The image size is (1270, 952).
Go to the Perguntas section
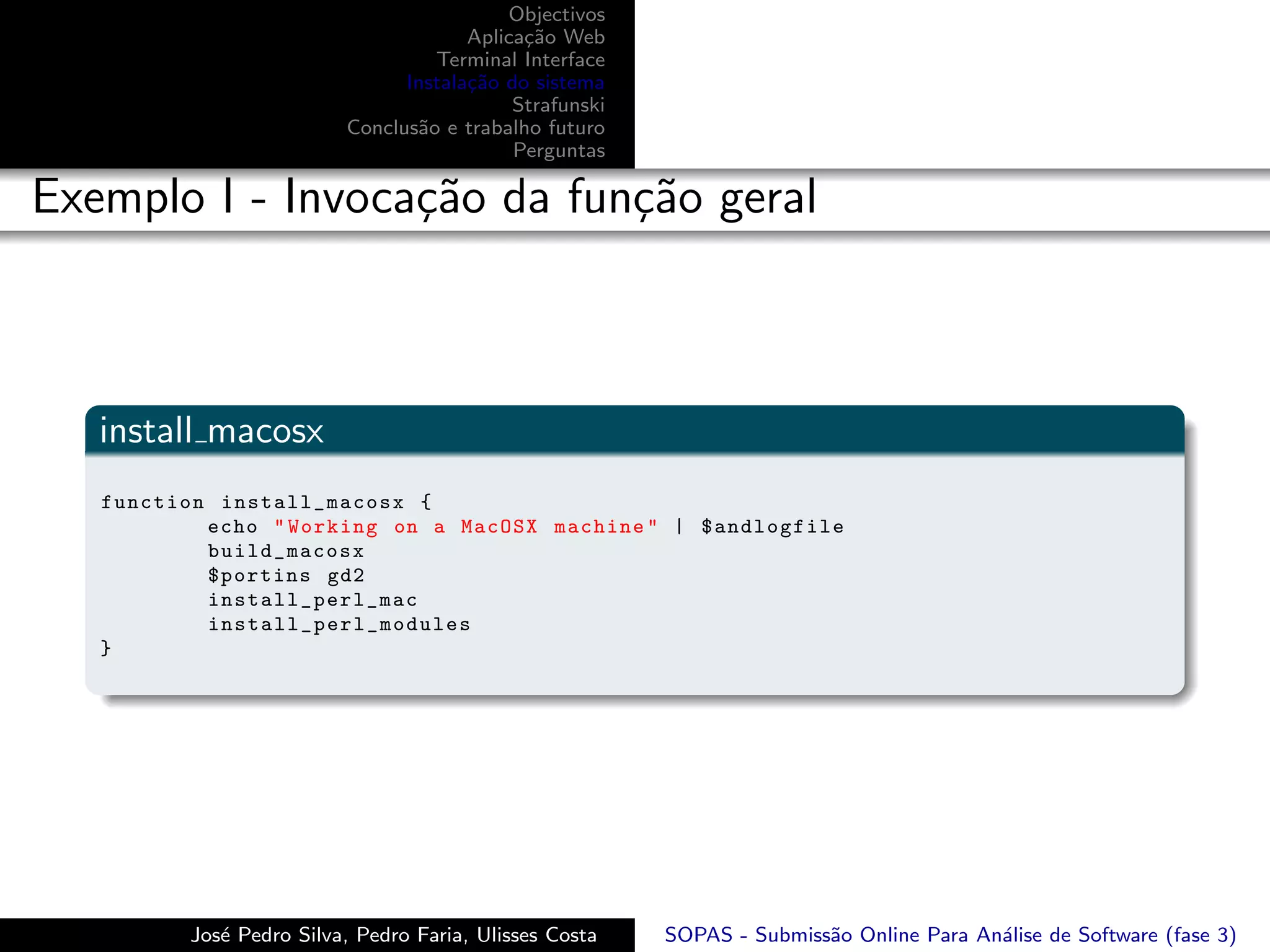[559, 151]
